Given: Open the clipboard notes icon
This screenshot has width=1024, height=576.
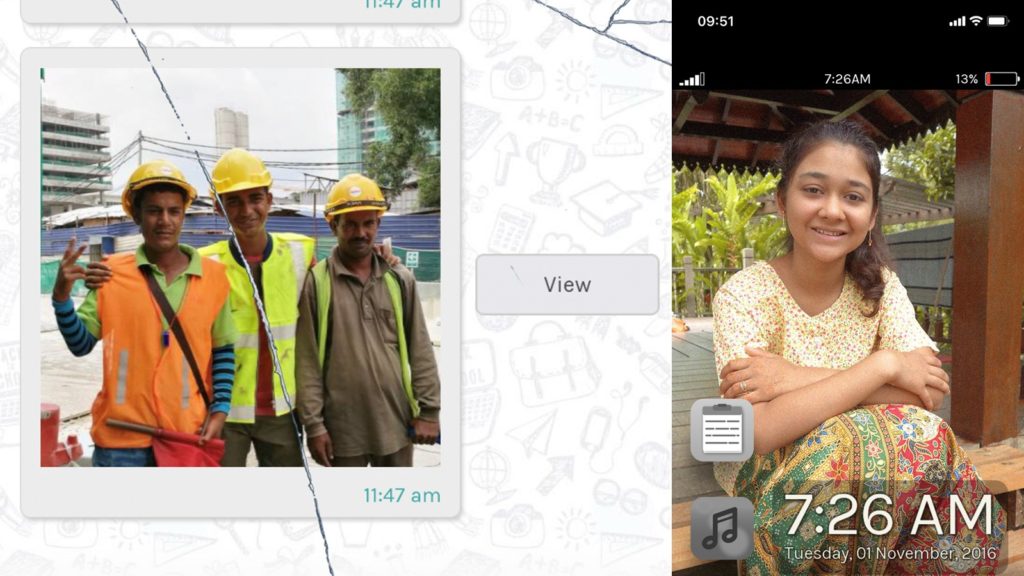Looking at the screenshot, I should pyautogui.click(x=722, y=430).
